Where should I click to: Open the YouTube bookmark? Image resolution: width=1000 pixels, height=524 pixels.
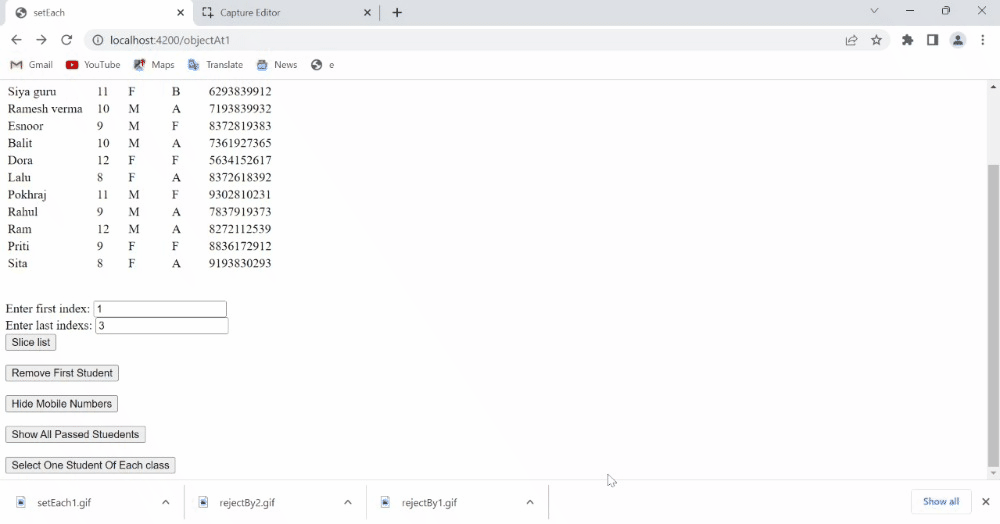point(93,65)
